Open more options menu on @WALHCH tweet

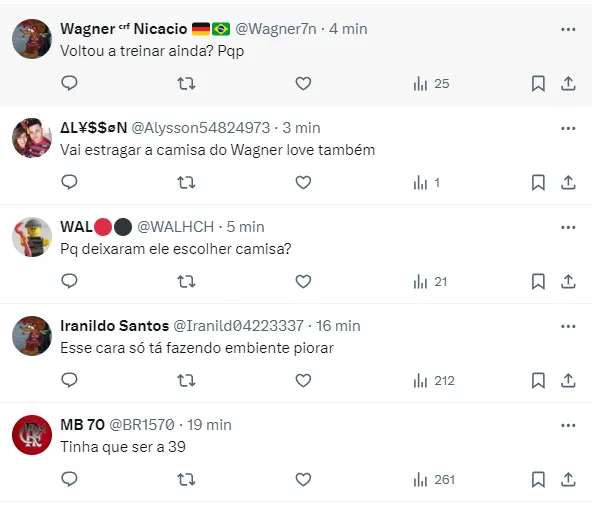point(568,227)
